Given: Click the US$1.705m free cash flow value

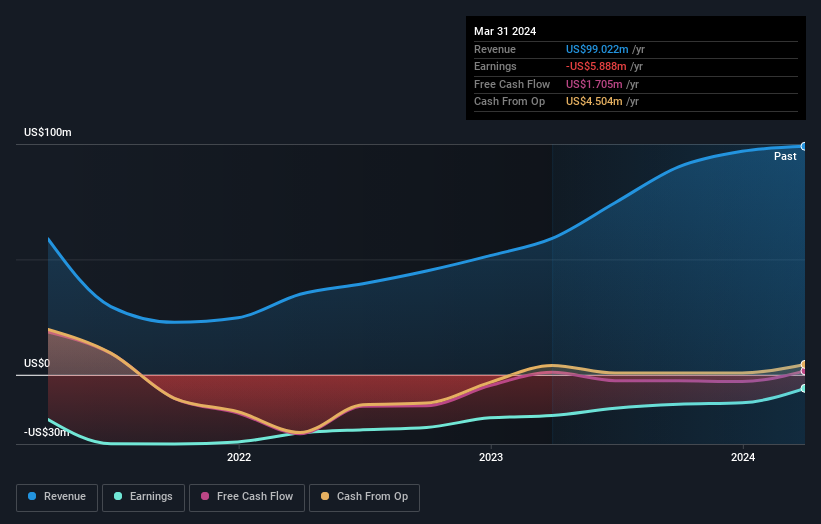Looking at the screenshot, I should tap(594, 84).
